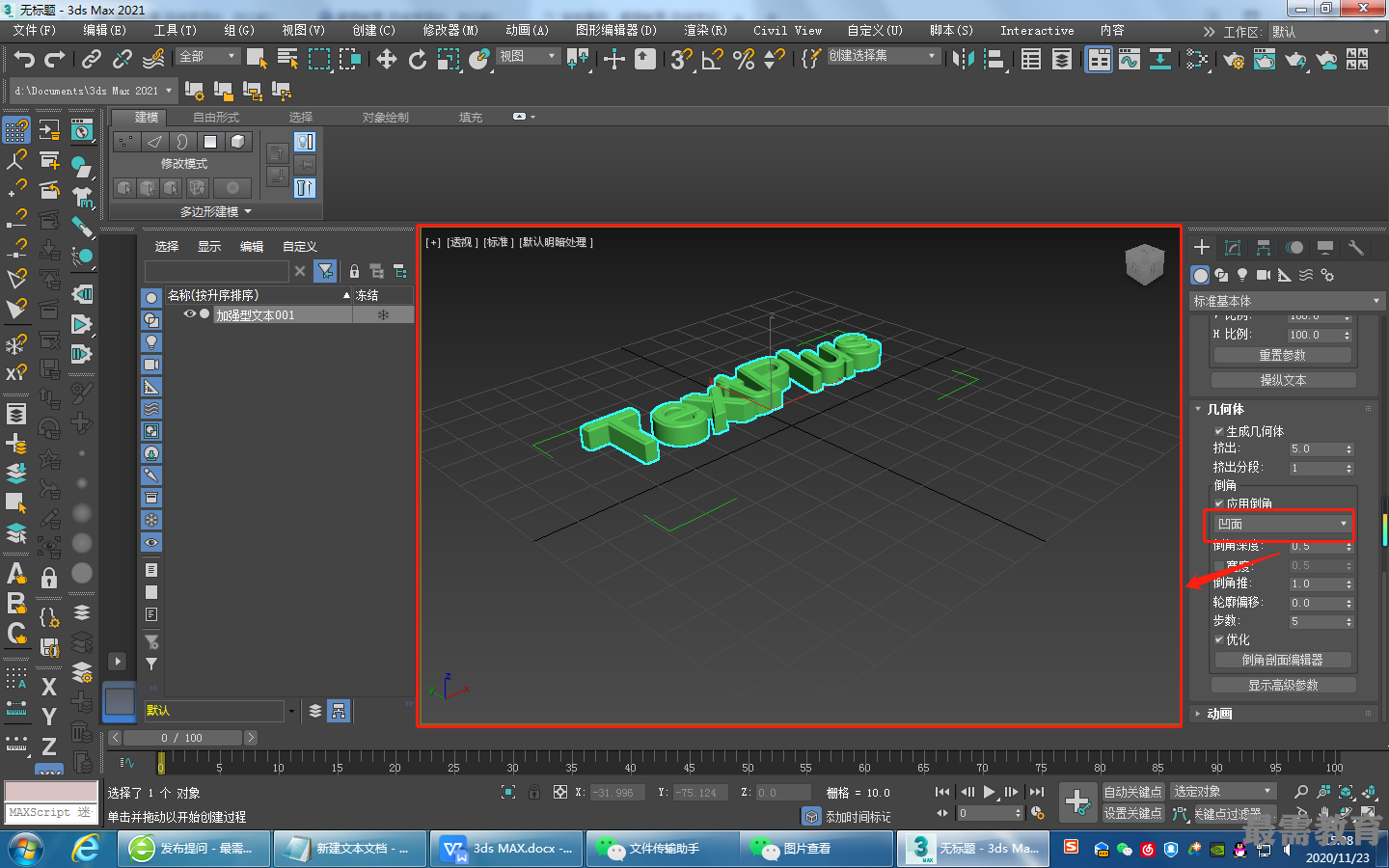Switch to 自由形式 ribbon tab

click(x=216, y=117)
